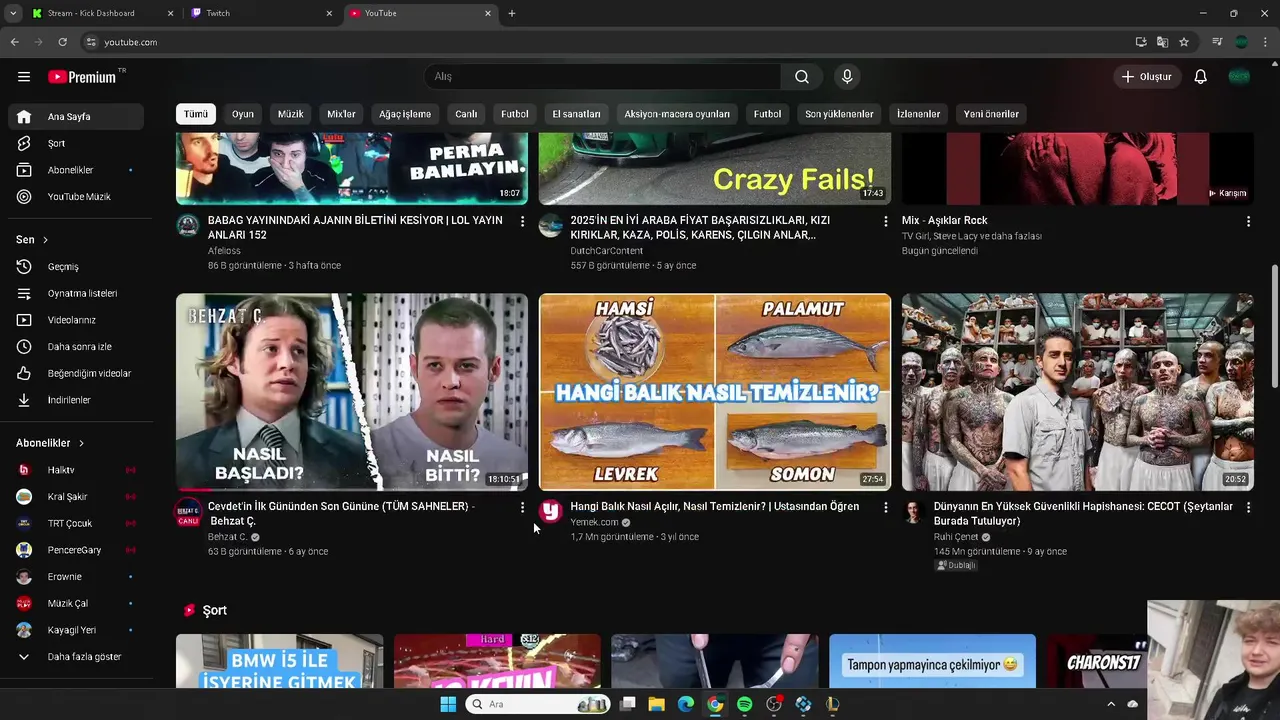Viewport: 1280px width, 720px height.
Task: Expand Daha fazla göster
Action: (x=76, y=657)
